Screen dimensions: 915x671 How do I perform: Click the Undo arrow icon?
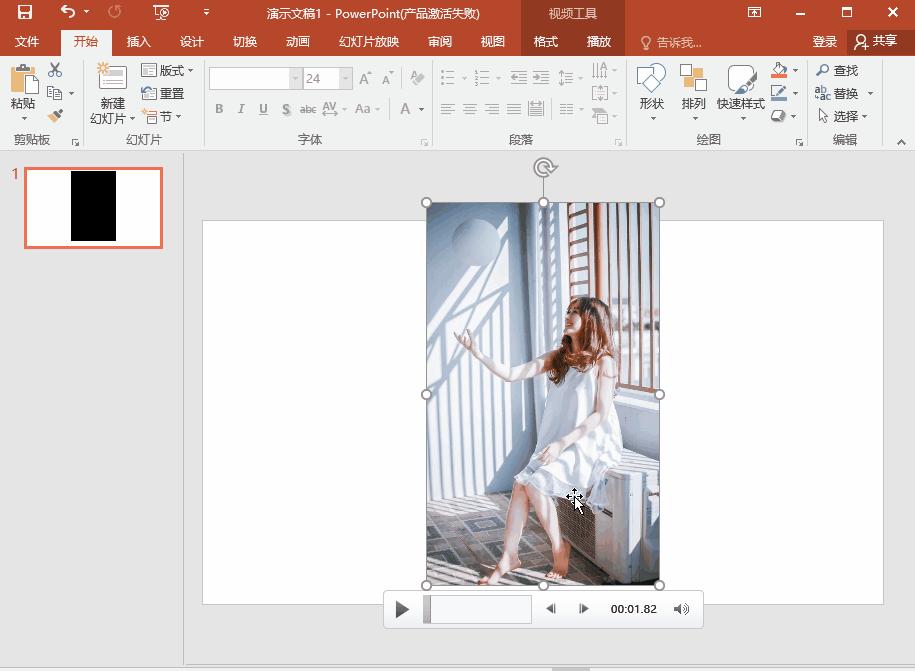pyautogui.click(x=67, y=13)
